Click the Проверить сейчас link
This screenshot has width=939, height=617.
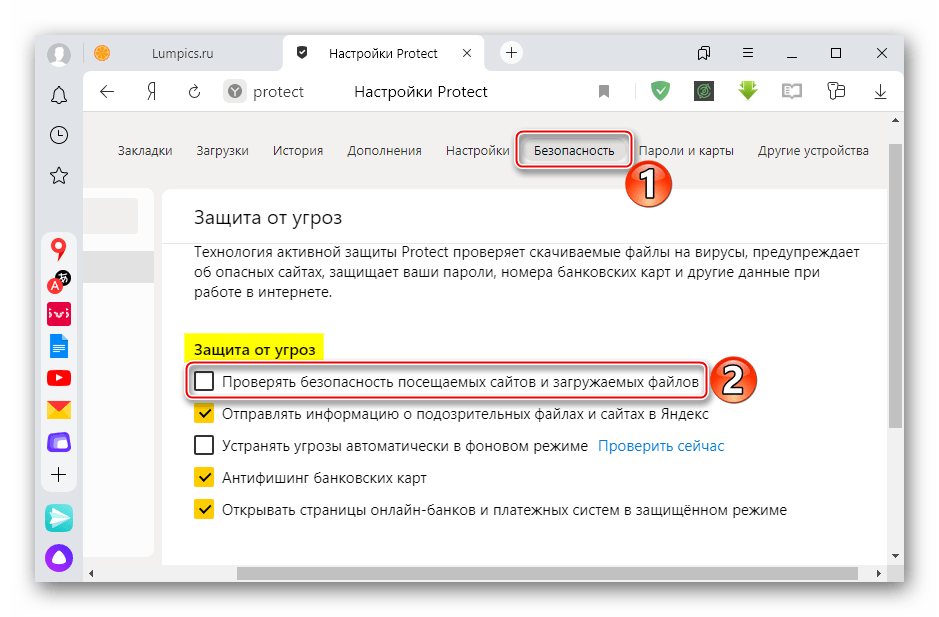661,446
